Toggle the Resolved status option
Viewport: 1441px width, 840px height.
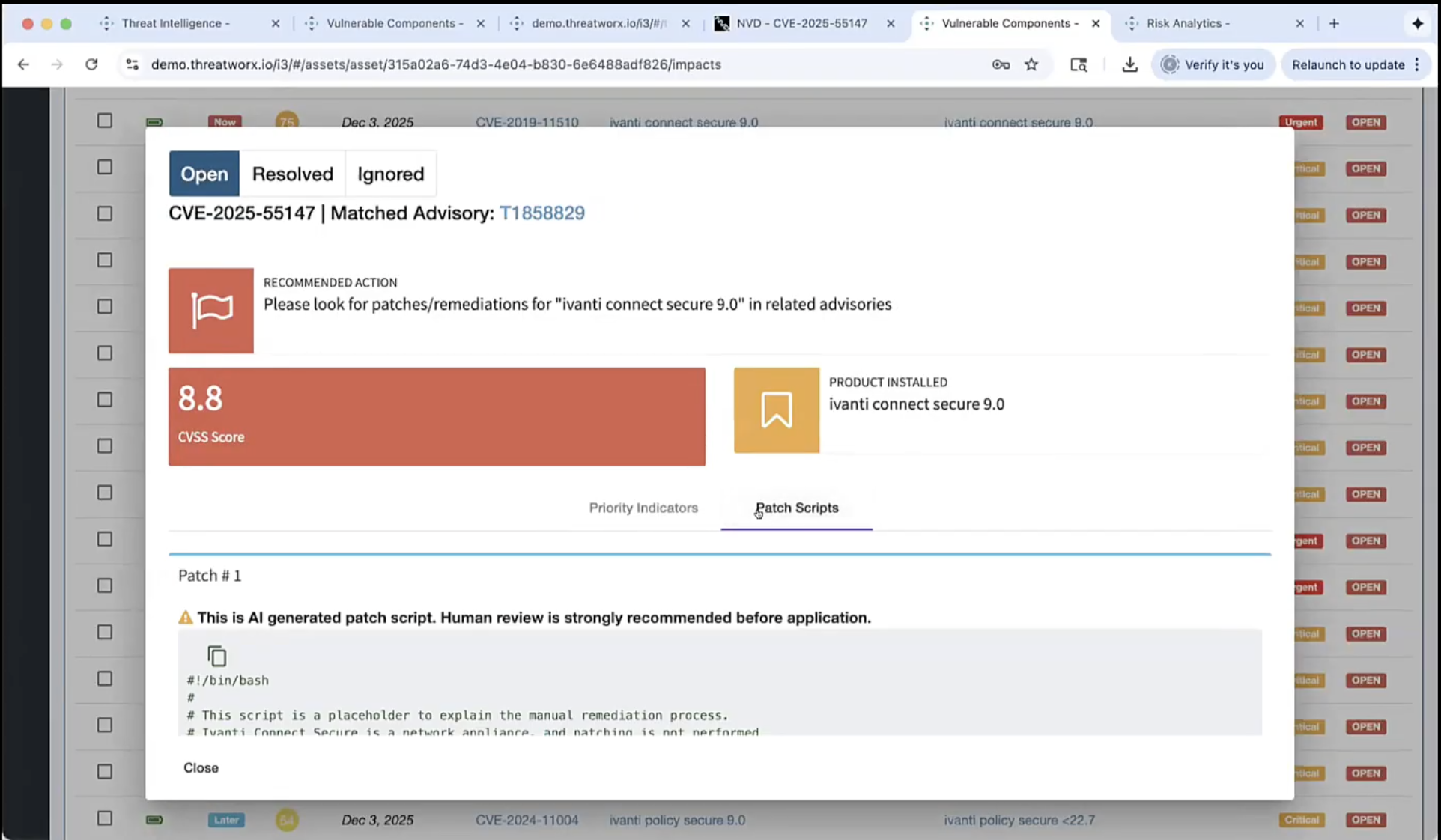coord(292,174)
